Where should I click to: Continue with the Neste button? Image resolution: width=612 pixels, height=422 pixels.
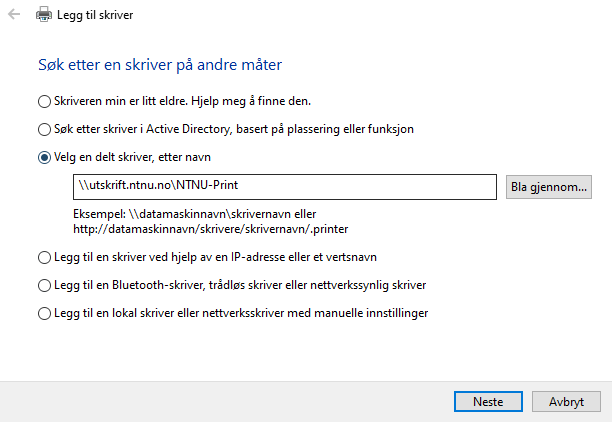coord(488,401)
